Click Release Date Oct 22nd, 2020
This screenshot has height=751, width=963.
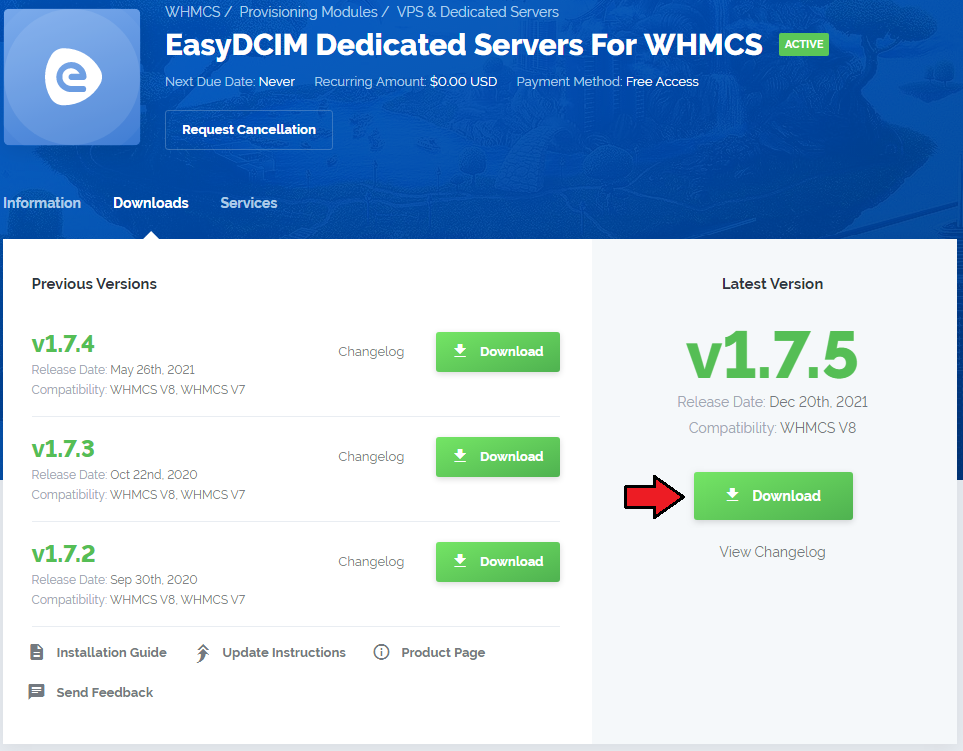(x=114, y=475)
